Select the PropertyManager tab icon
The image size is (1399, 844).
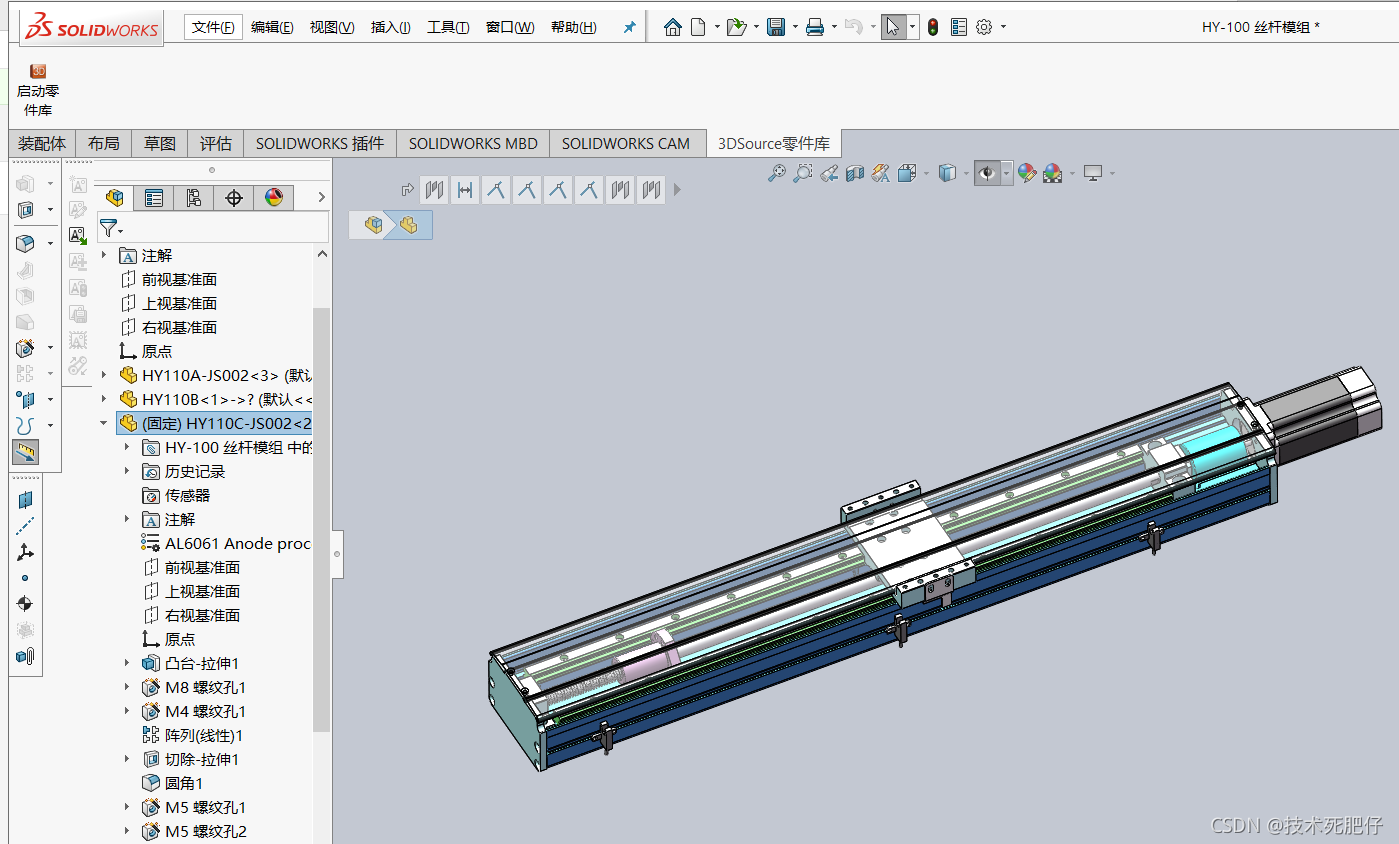[154, 198]
